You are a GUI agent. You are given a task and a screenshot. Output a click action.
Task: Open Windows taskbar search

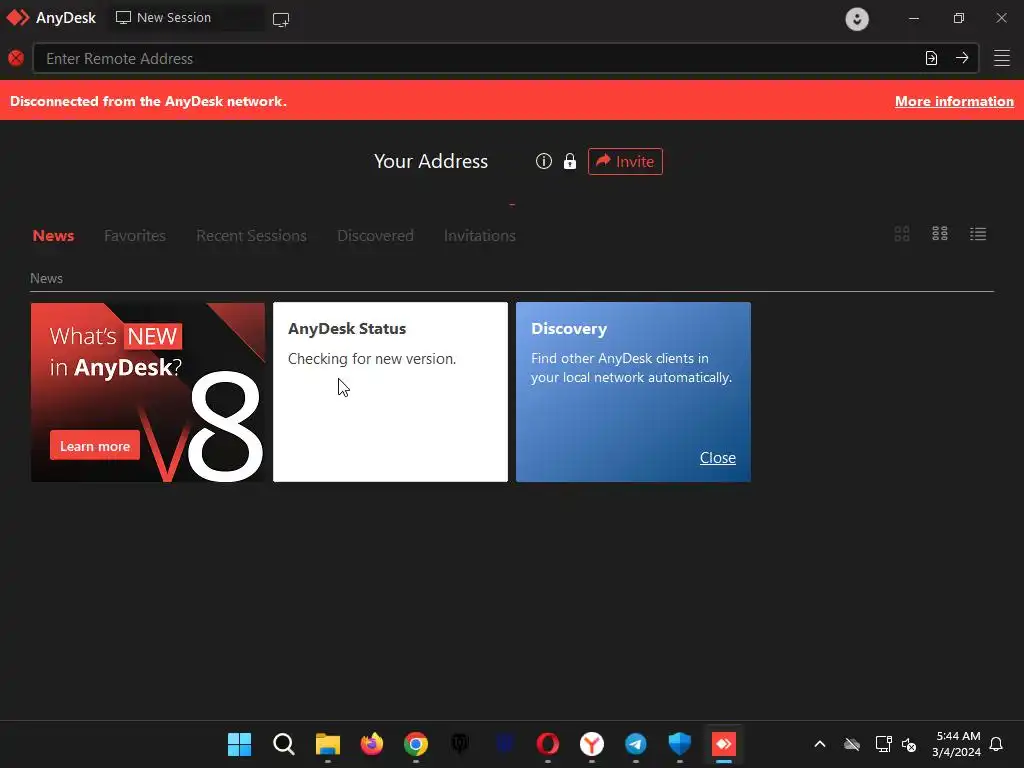click(283, 744)
